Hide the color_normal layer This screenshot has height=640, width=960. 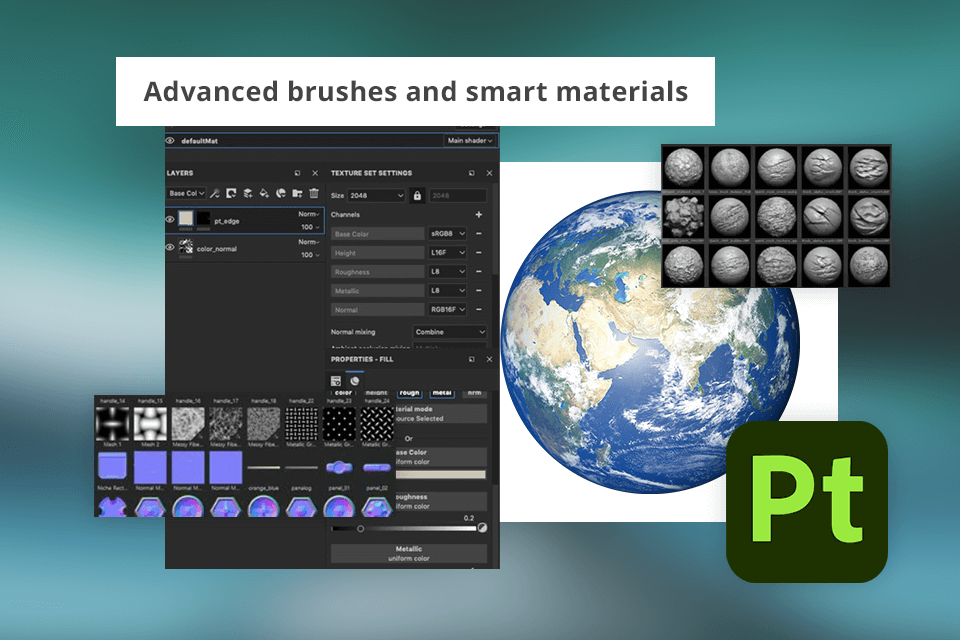point(170,247)
